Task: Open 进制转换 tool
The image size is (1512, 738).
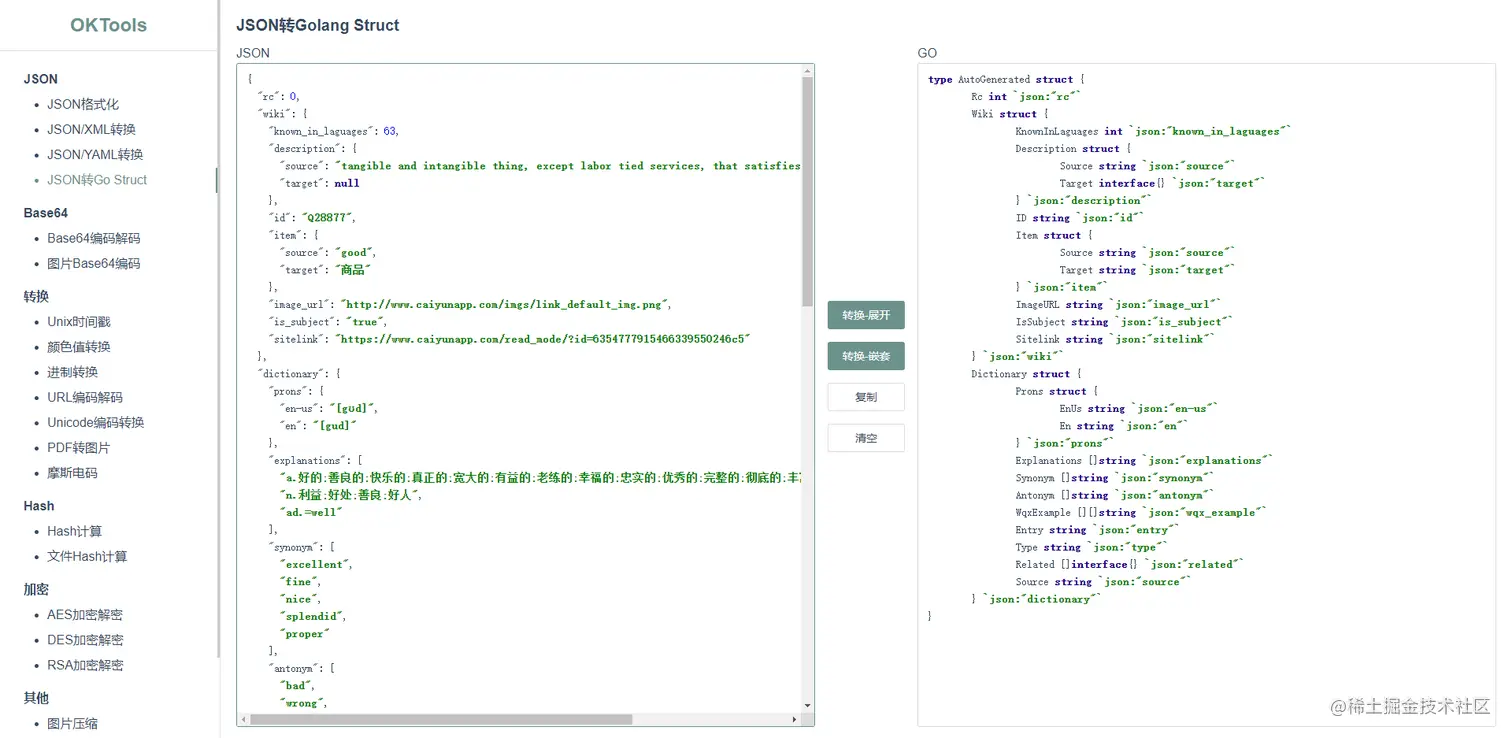Action: (x=72, y=372)
